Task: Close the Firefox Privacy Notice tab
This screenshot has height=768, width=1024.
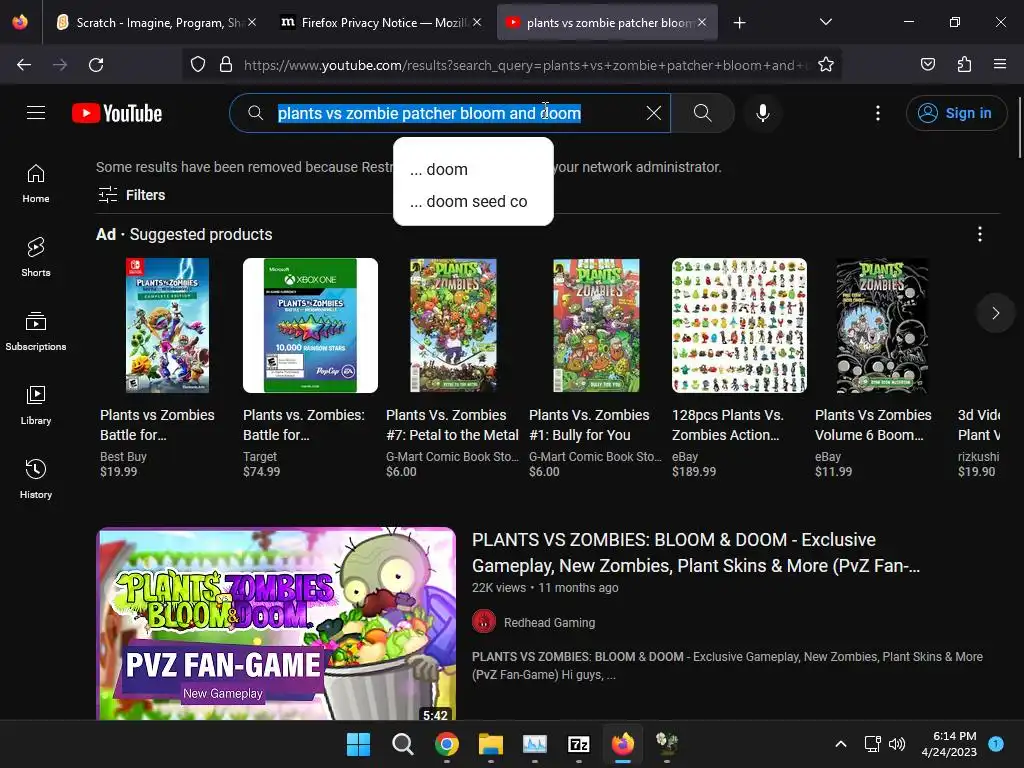Action: pos(477,22)
